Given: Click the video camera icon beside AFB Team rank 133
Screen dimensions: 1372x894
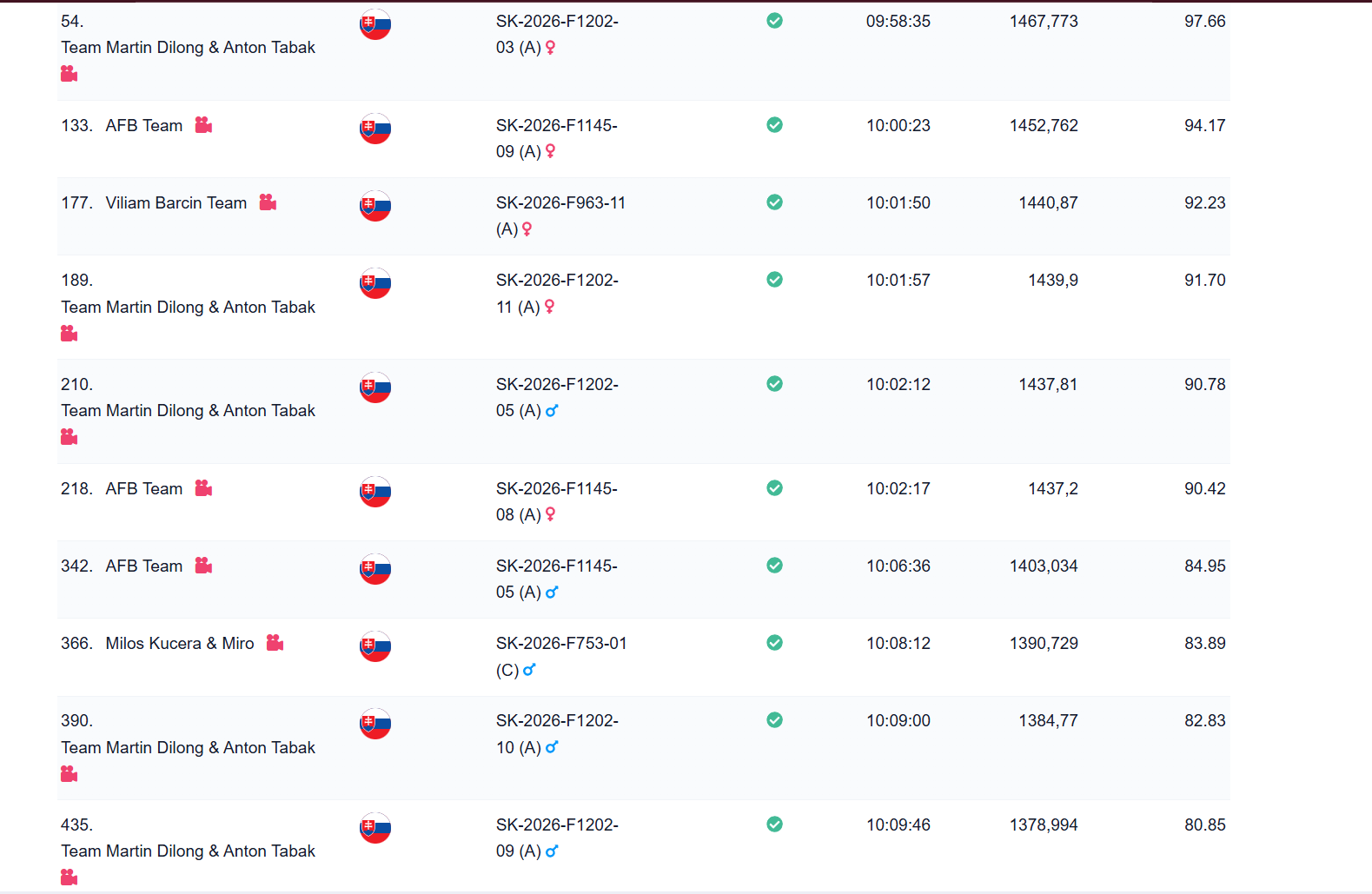Looking at the screenshot, I should pos(203,125).
